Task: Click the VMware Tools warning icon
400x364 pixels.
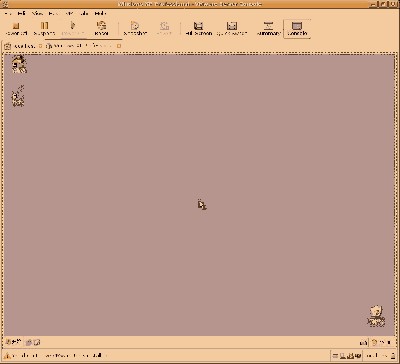Action: (7, 356)
